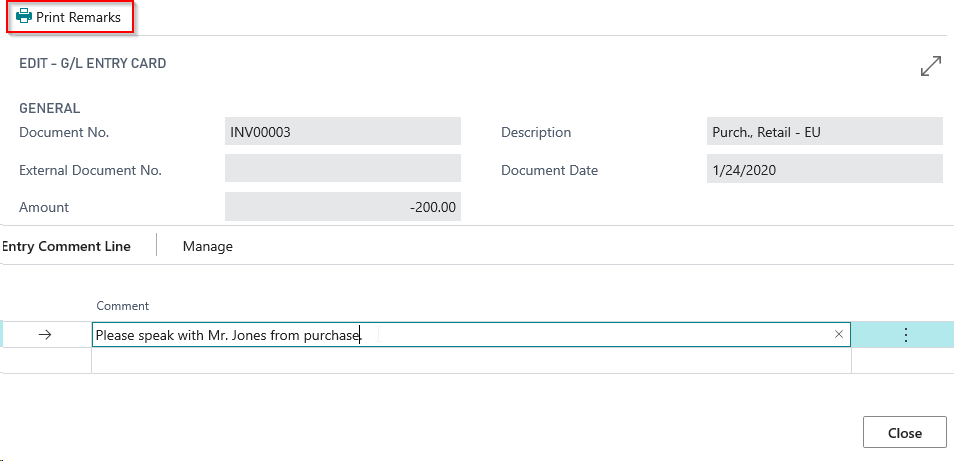Open the Manage menu
Image resolution: width=954 pixels, height=461 pixels.
point(207,246)
